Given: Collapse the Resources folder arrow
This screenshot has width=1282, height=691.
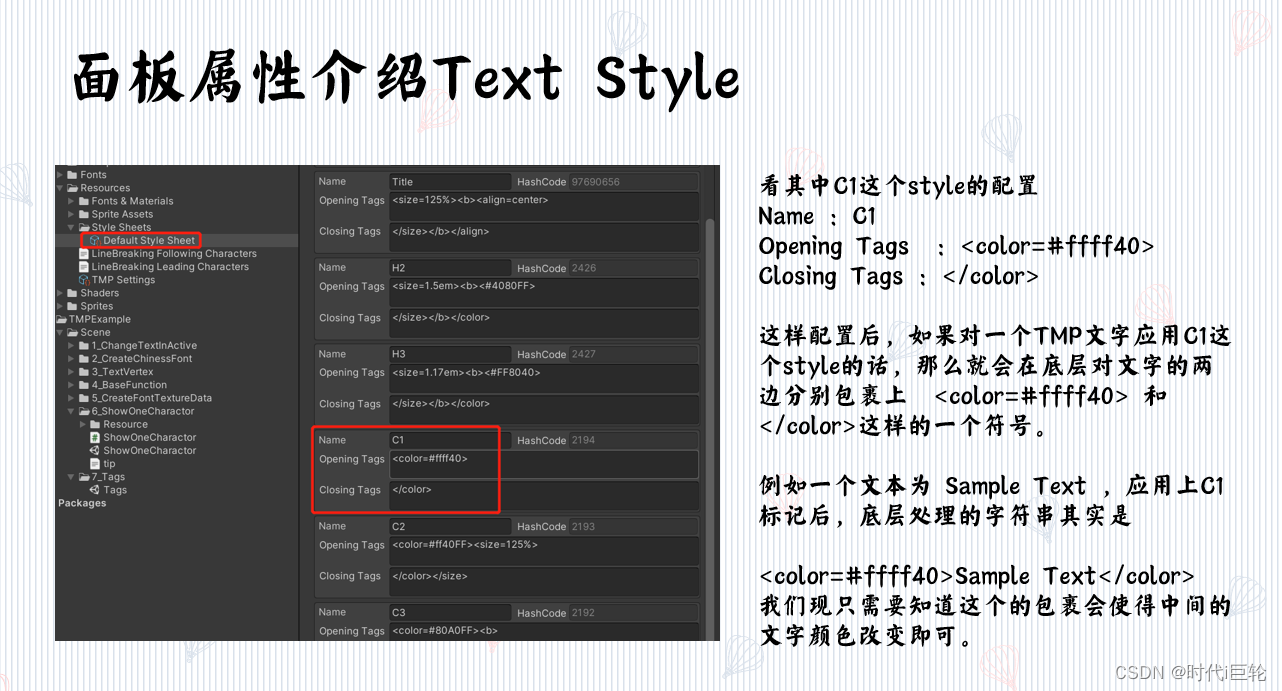Looking at the screenshot, I should (x=62, y=188).
